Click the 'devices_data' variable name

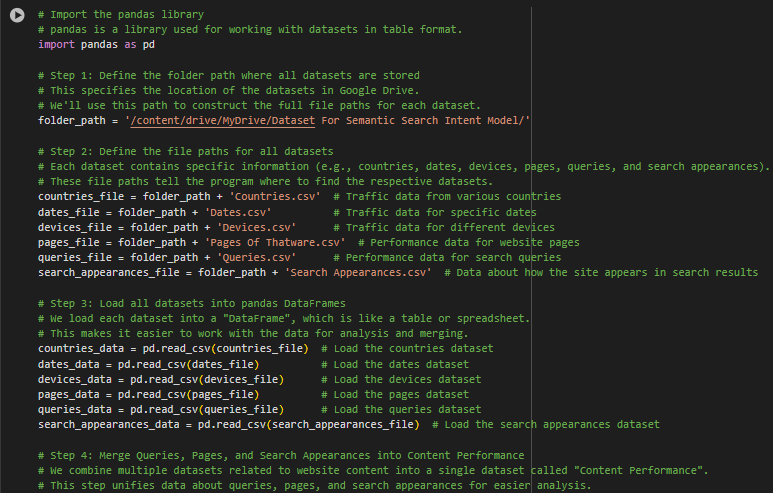pyautogui.click(x=75, y=379)
